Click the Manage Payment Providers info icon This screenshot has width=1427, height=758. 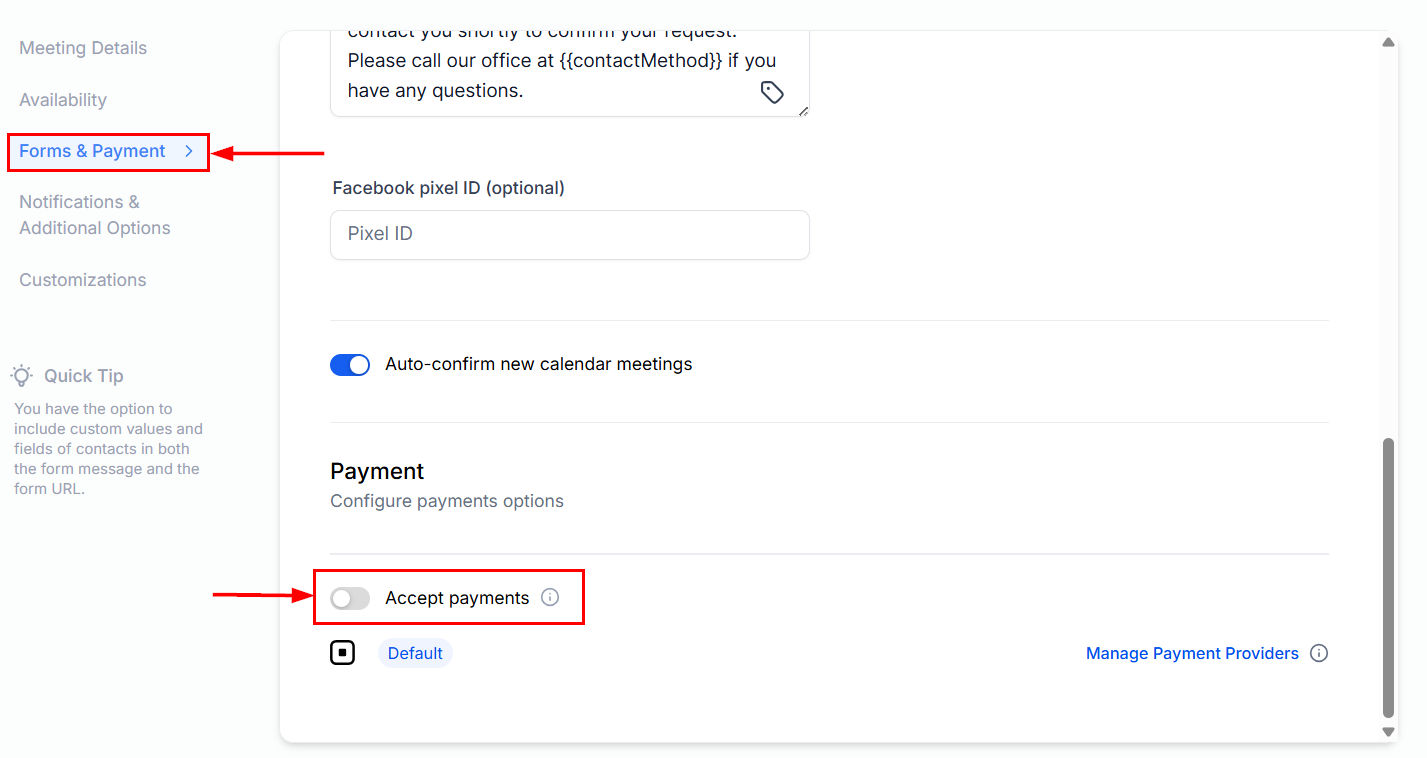(1319, 653)
